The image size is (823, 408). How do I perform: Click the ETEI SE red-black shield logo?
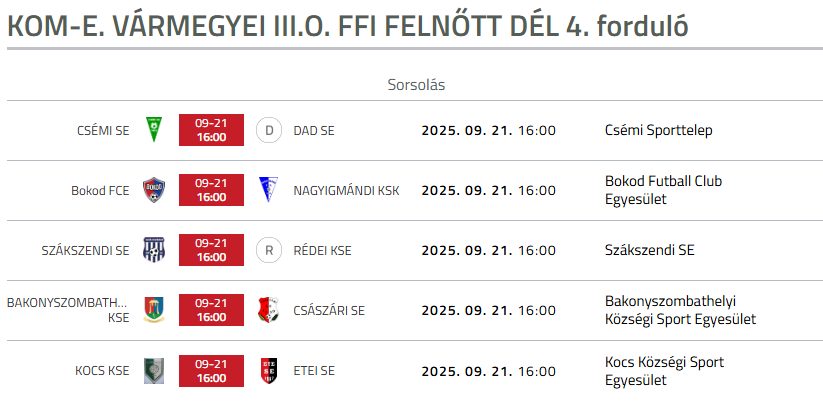[x=269, y=371]
